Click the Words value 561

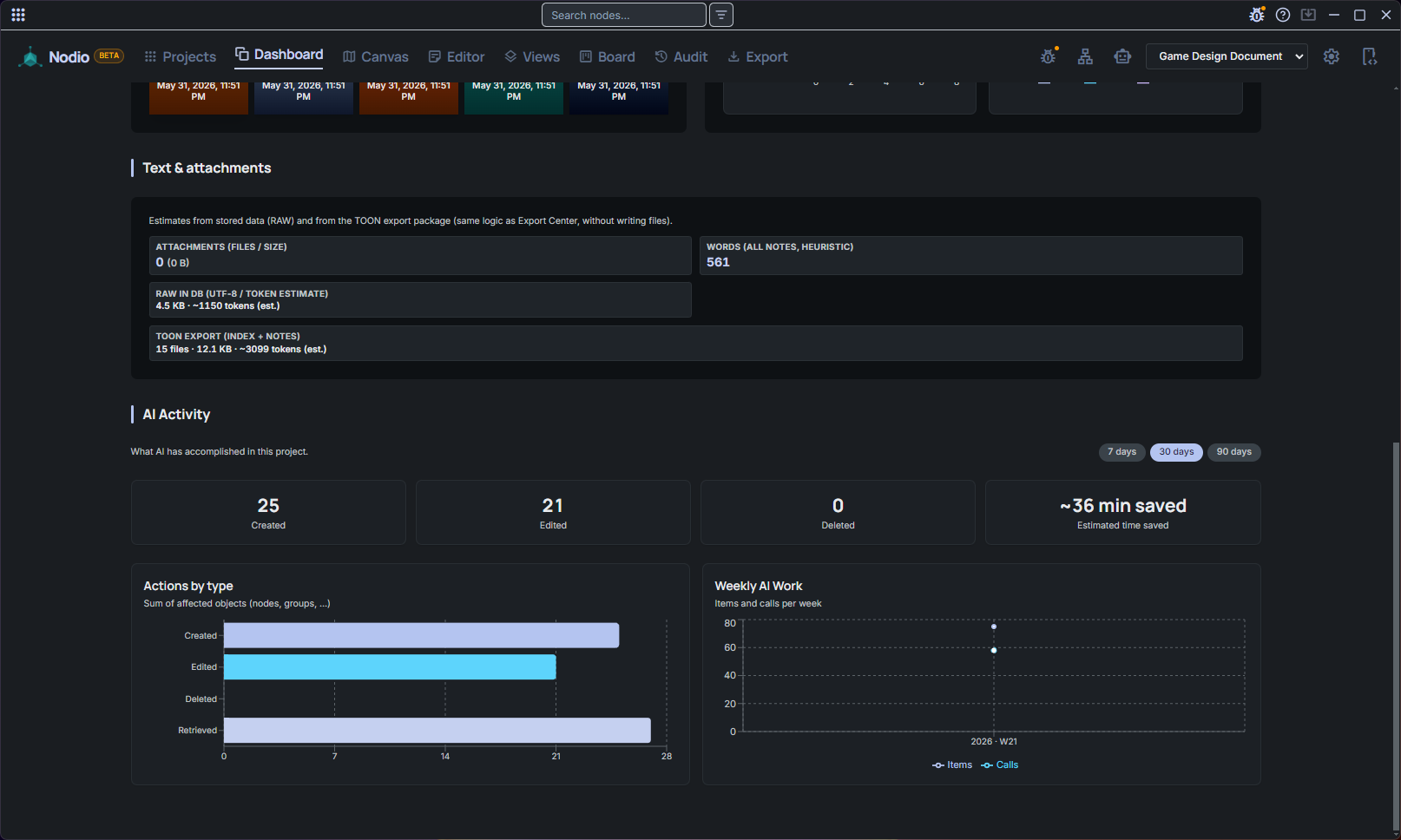click(x=718, y=262)
